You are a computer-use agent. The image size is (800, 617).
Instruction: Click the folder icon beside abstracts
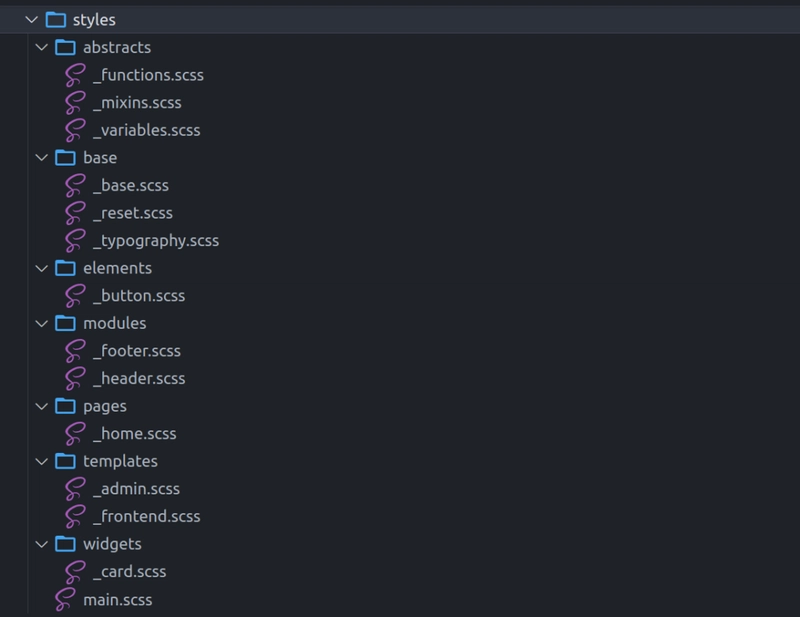point(65,47)
